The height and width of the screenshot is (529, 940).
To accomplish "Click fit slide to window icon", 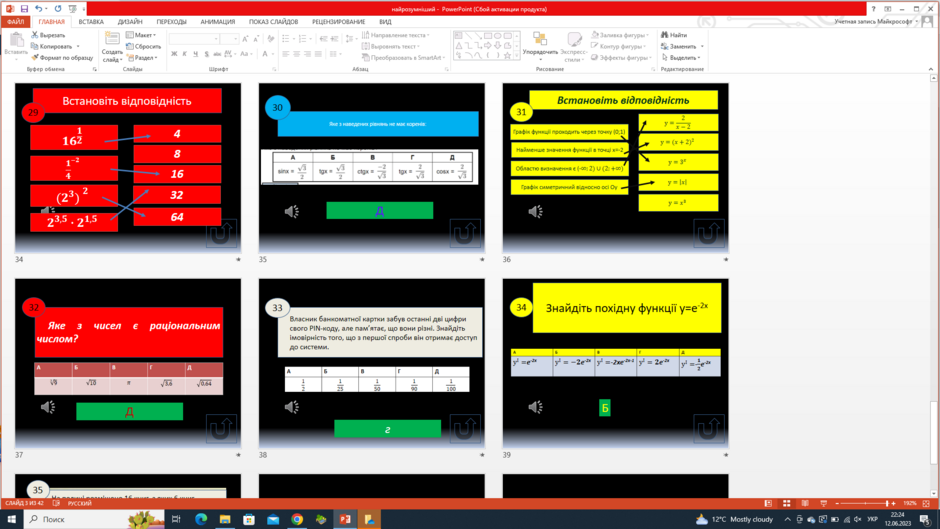I will point(926,503).
